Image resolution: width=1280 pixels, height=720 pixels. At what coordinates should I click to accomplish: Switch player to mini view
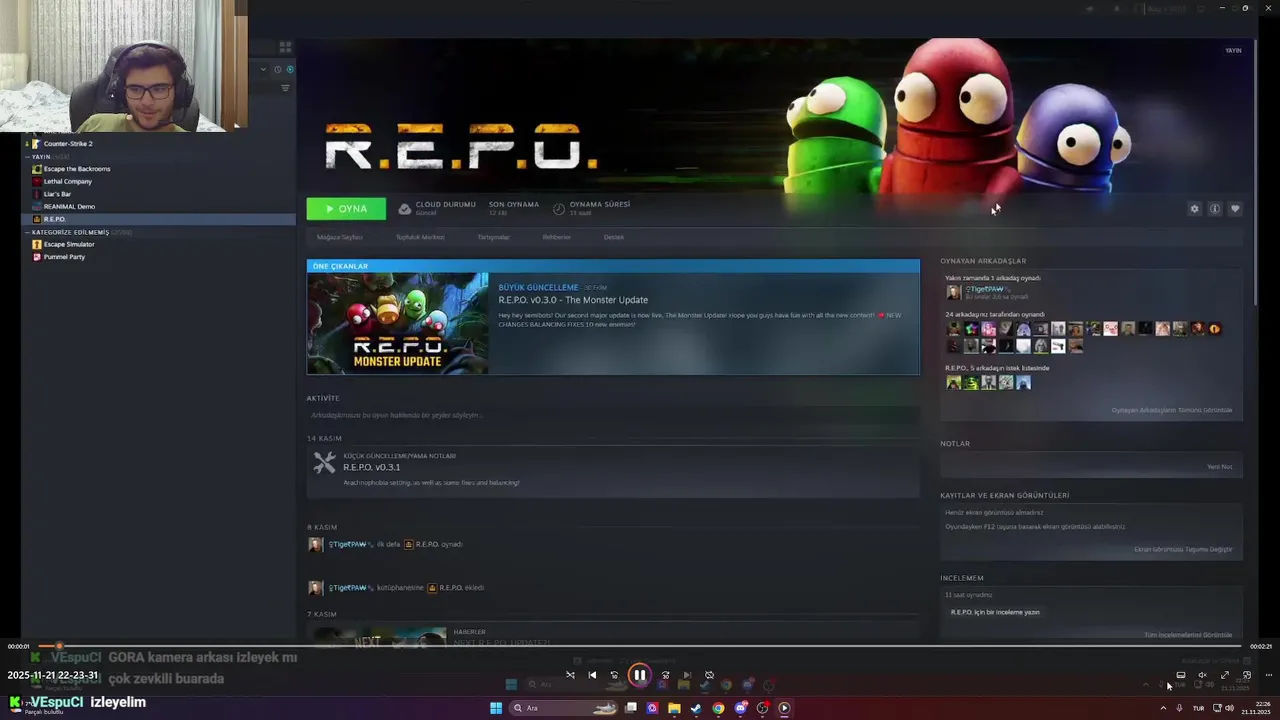1247,675
